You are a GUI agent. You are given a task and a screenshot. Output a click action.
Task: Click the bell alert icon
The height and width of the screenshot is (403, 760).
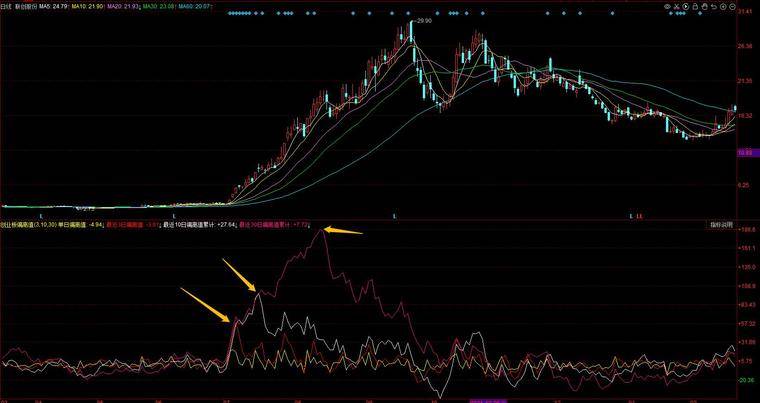click(705, 6)
